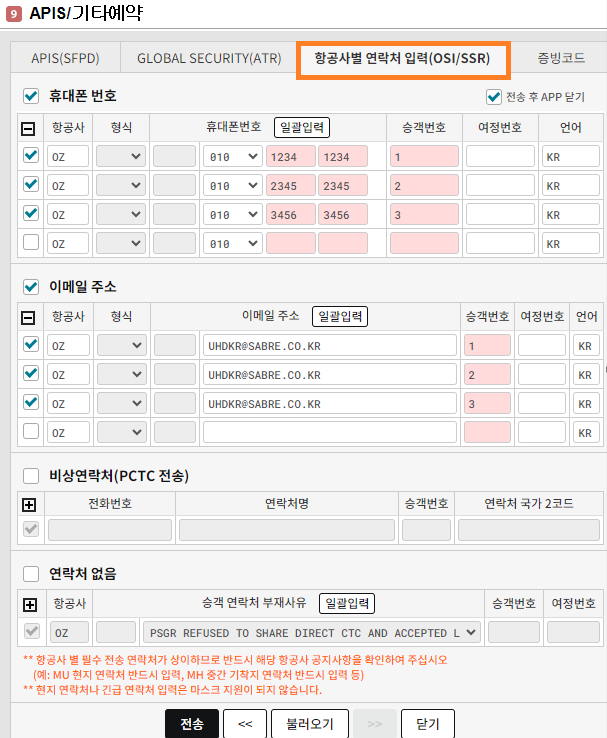Enable the 연락처 없음 section checkbox
The width and height of the screenshot is (607, 738).
(31, 574)
